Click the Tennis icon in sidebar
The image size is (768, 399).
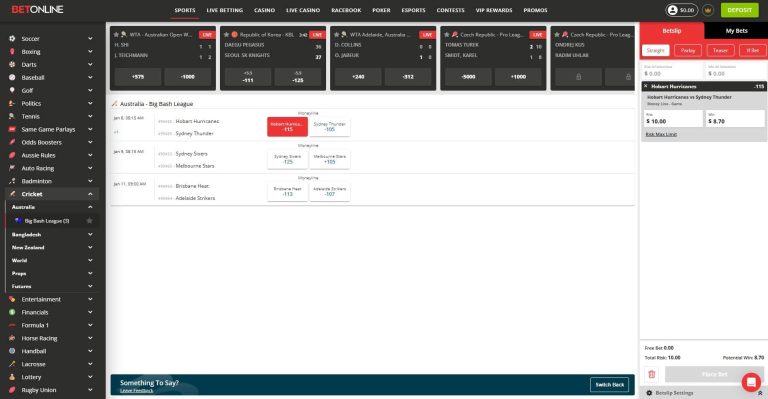[12, 116]
